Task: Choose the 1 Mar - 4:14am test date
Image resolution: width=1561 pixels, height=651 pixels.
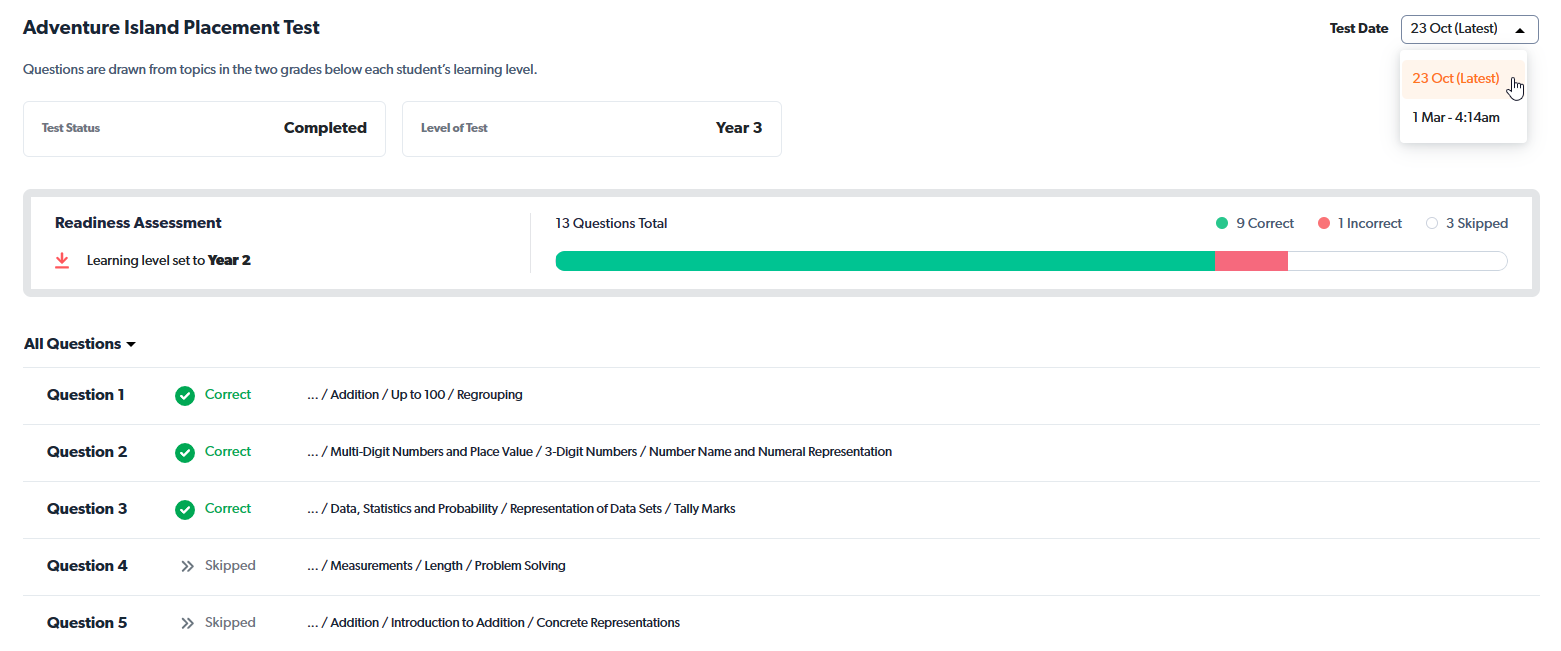Action: point(1455,118)
